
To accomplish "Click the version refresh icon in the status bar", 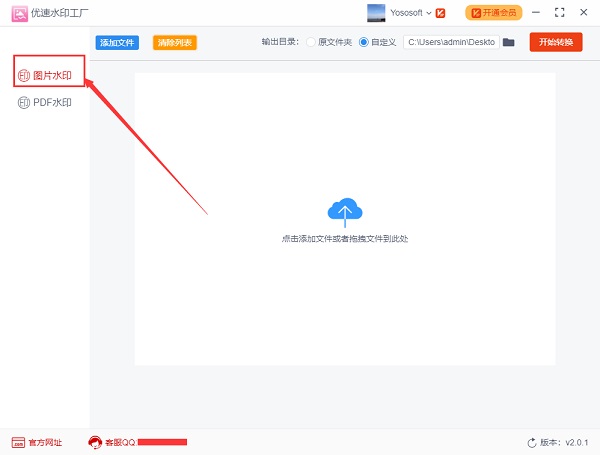I will point(532,442).
